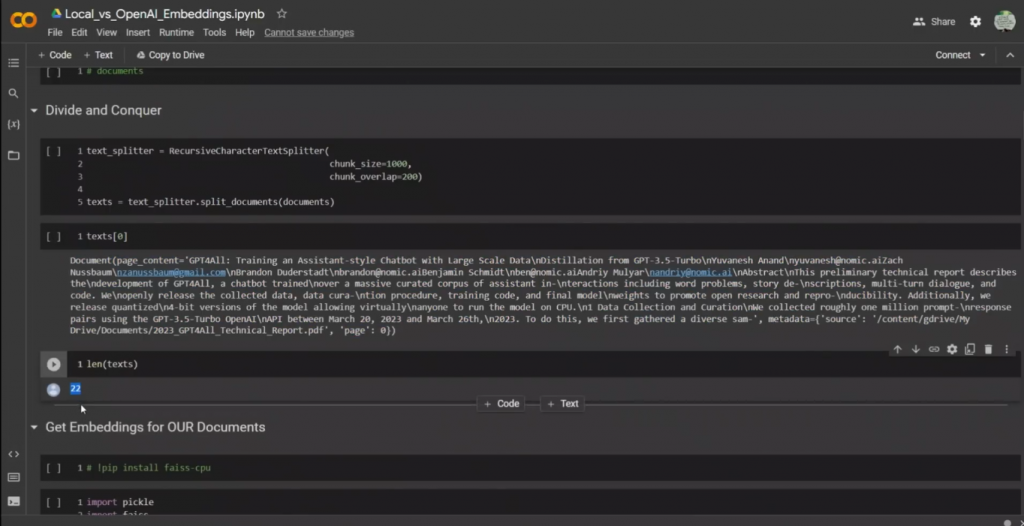Open the command palette sidebar icon
The width and height of the screenshot is (1024, 526).
point(13,478)
